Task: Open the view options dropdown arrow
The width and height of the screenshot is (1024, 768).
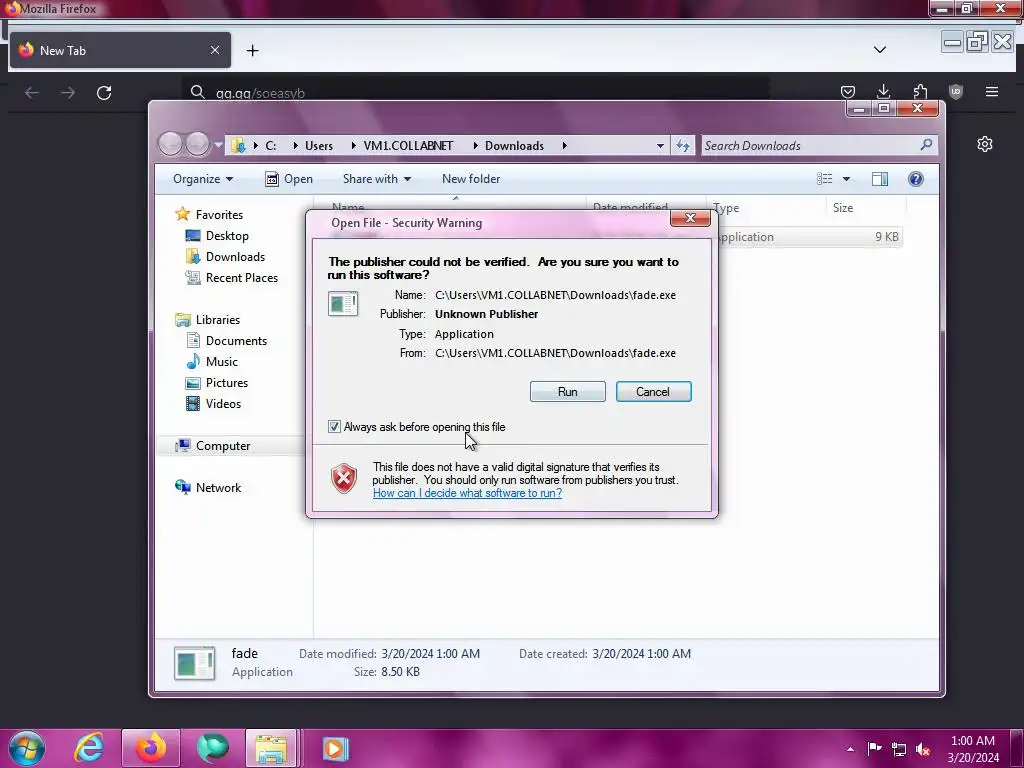Action: (846, 179)
